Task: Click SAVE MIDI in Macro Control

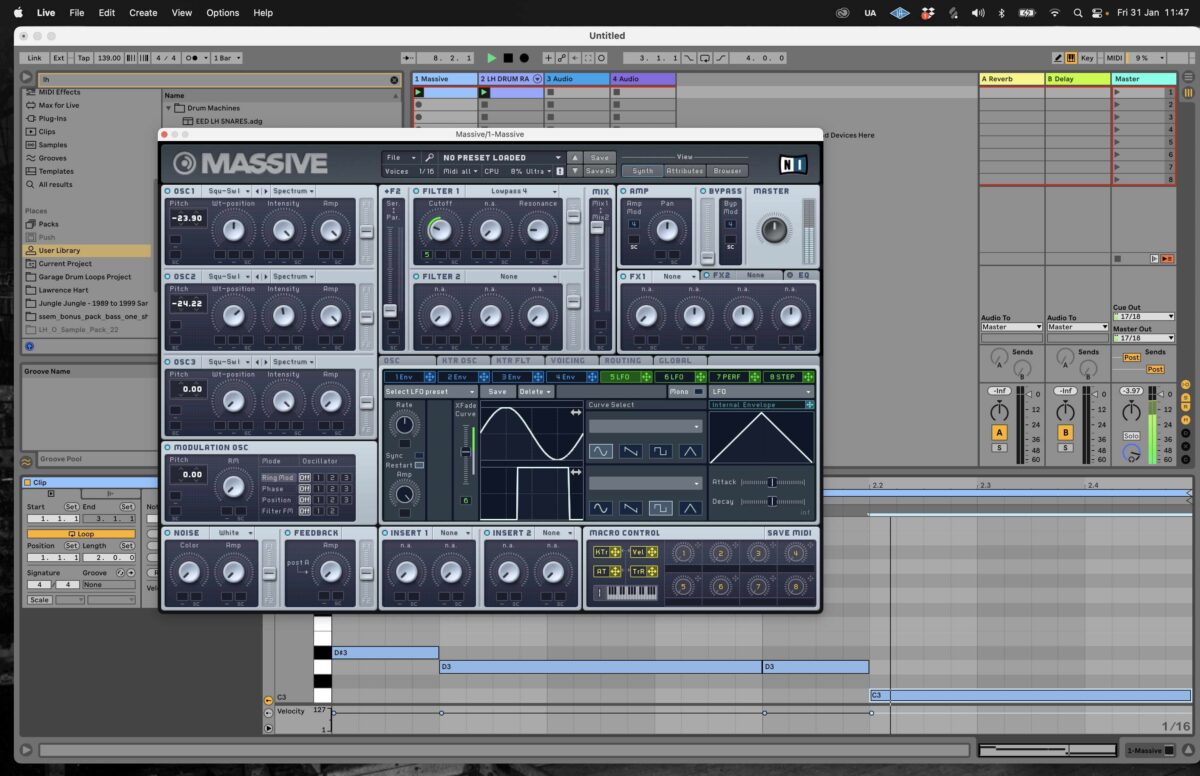Action: click(790, 533)
